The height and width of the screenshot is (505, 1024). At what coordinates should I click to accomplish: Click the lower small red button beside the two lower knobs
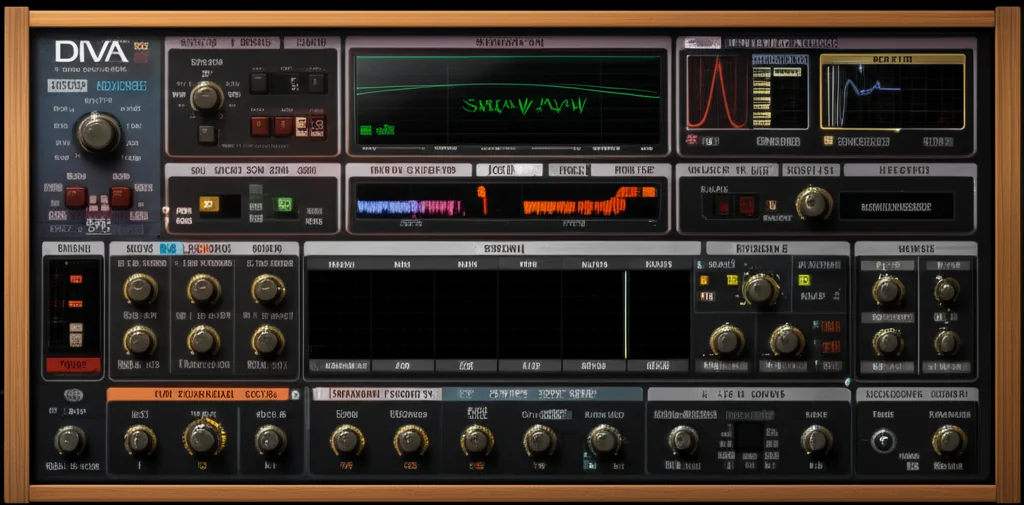[830, 346]
